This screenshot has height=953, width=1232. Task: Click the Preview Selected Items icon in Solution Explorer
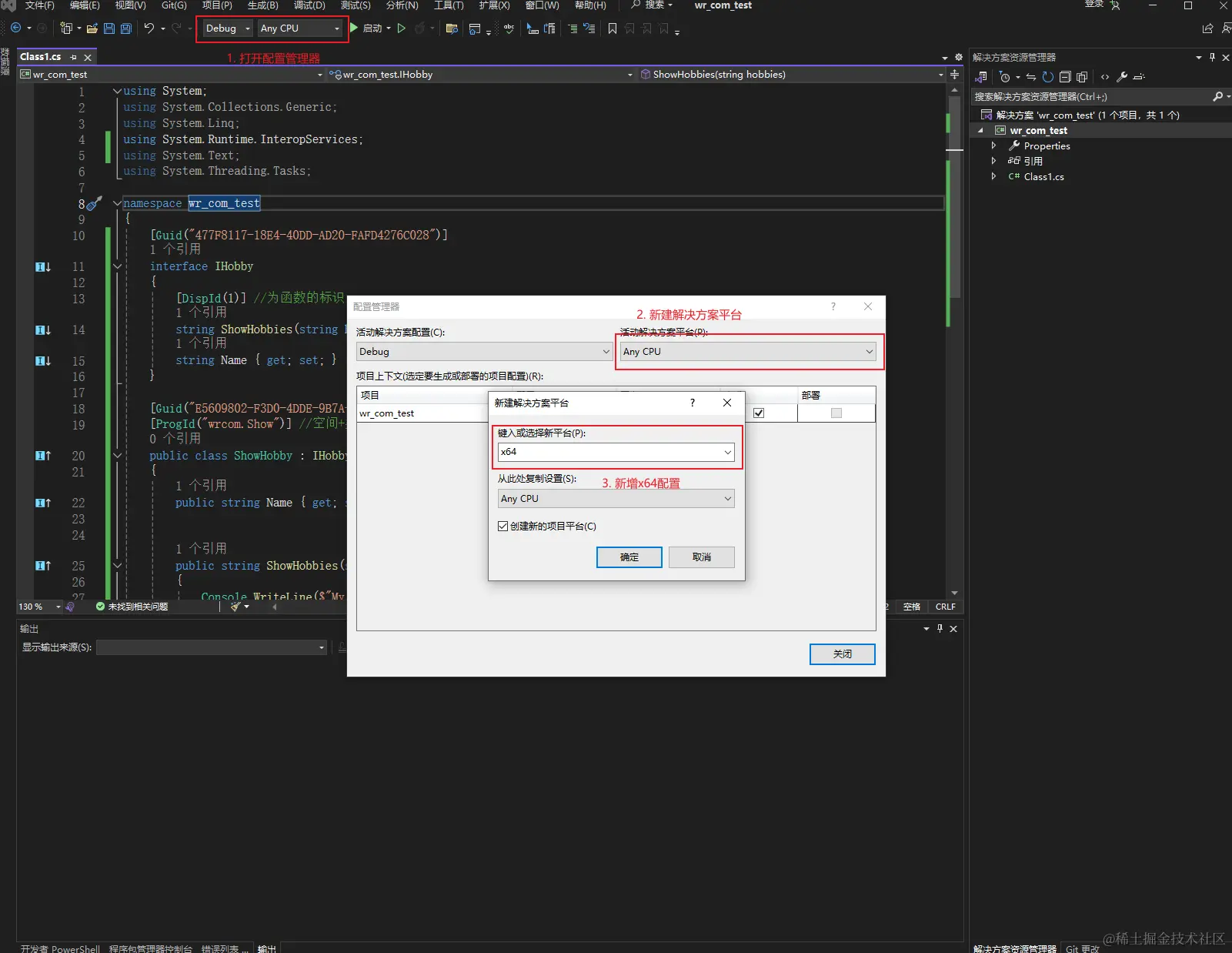tap(1140, 77)
